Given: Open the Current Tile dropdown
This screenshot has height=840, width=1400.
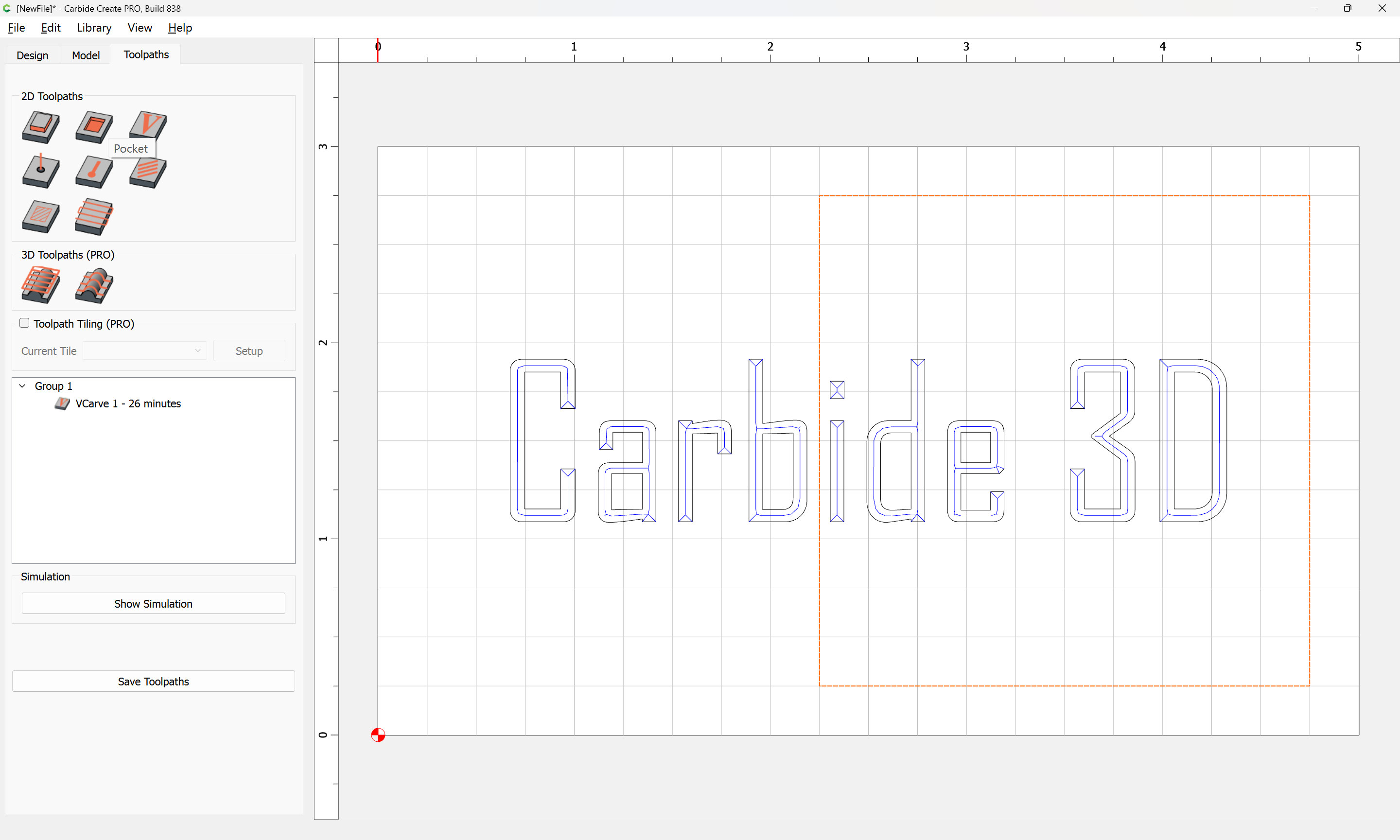Looking at the screenshot, I should click(144, 351).
